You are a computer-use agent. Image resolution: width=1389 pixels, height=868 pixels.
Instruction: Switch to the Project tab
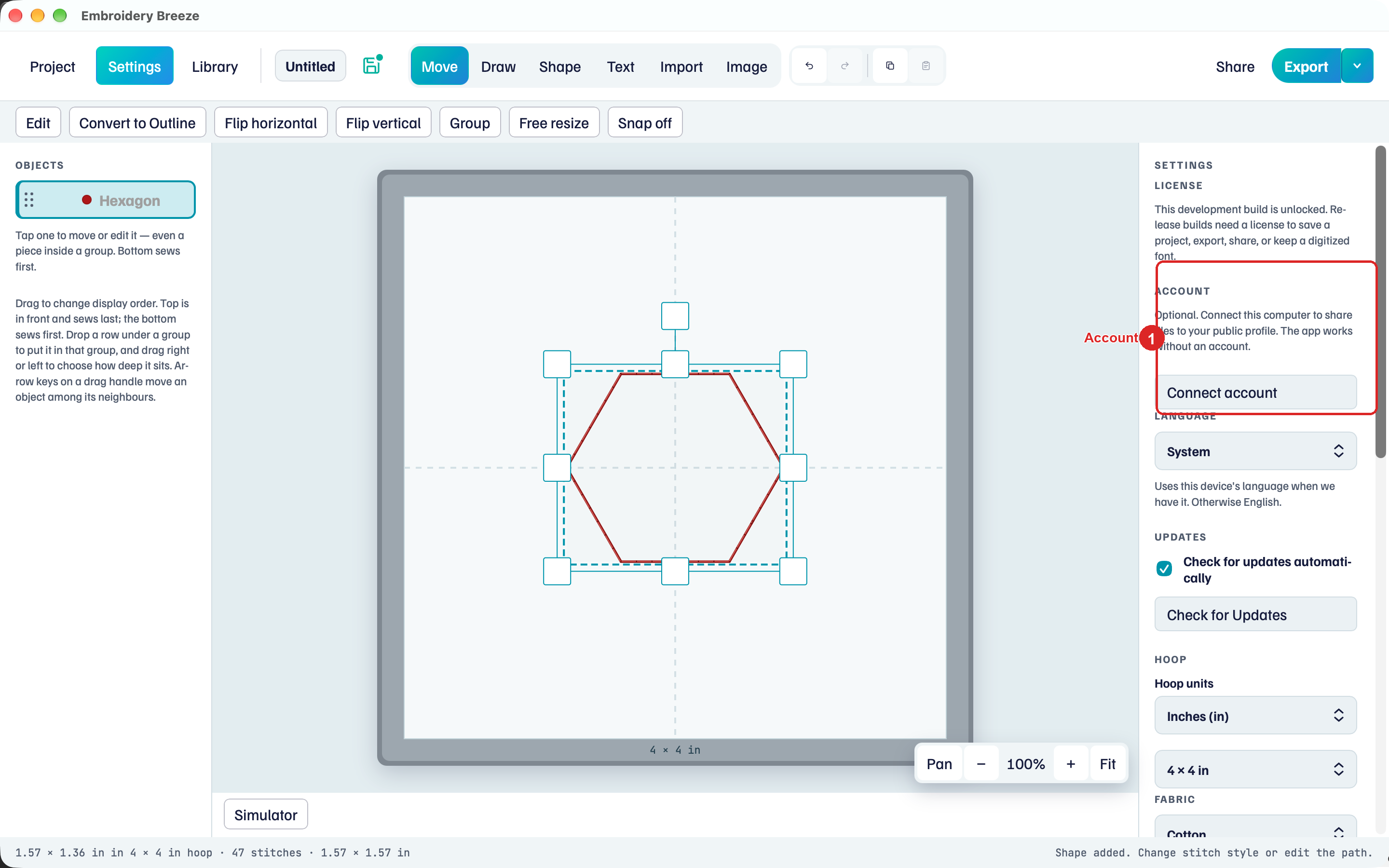pos(52,66)
